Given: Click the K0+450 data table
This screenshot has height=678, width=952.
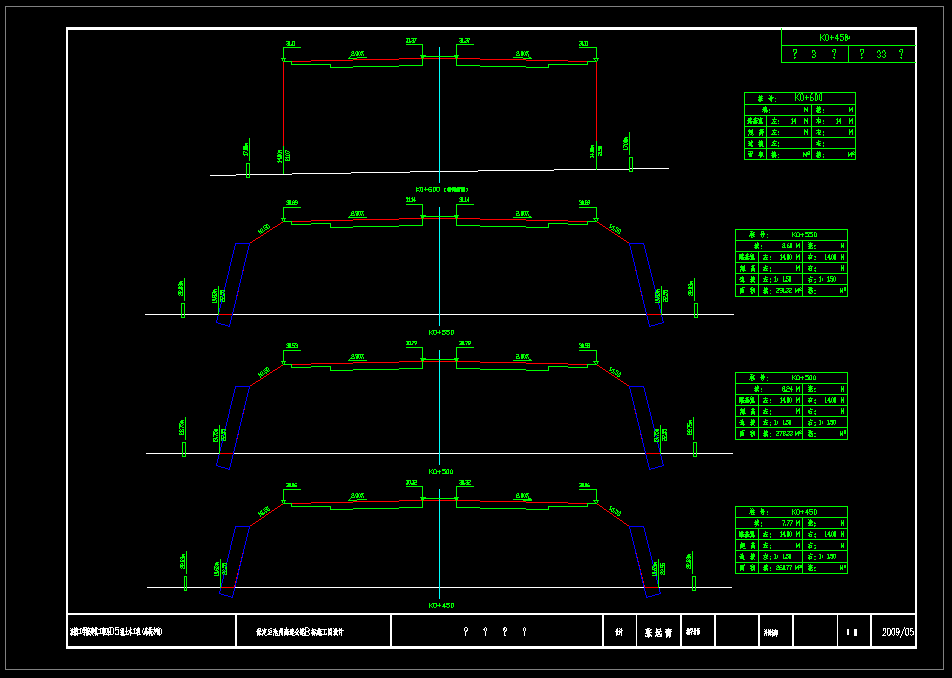Looking at the screenshot, I should (x=791, y=540).
